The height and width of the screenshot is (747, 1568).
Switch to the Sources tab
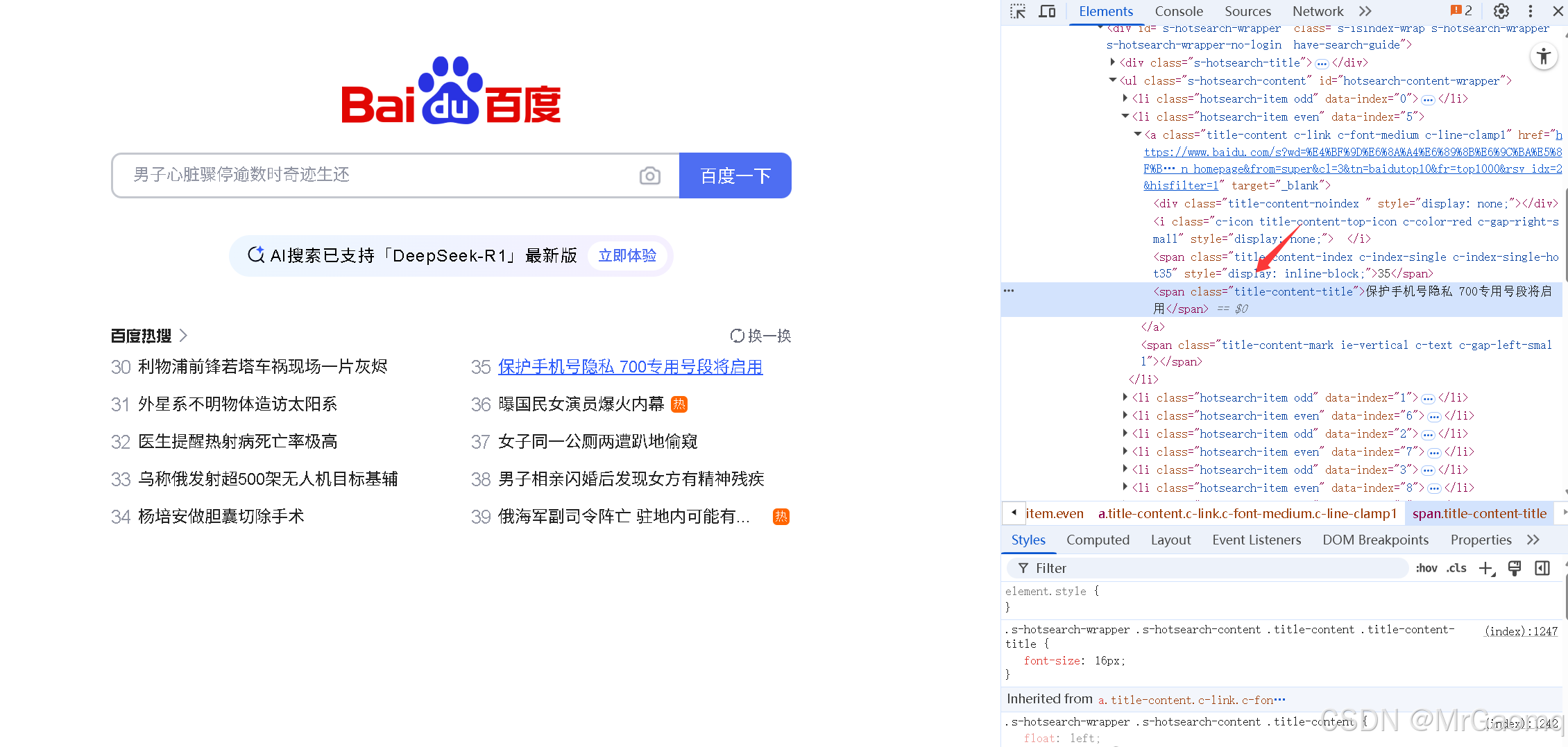[1248, 11]
